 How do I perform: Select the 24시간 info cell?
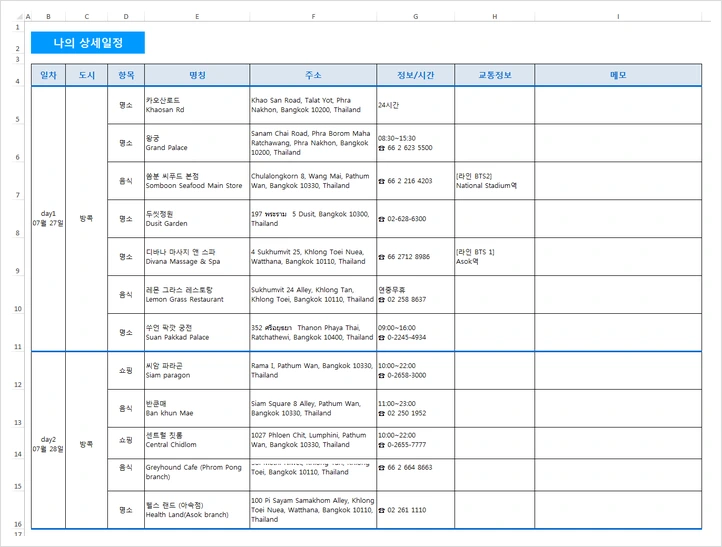pos(415,105)
